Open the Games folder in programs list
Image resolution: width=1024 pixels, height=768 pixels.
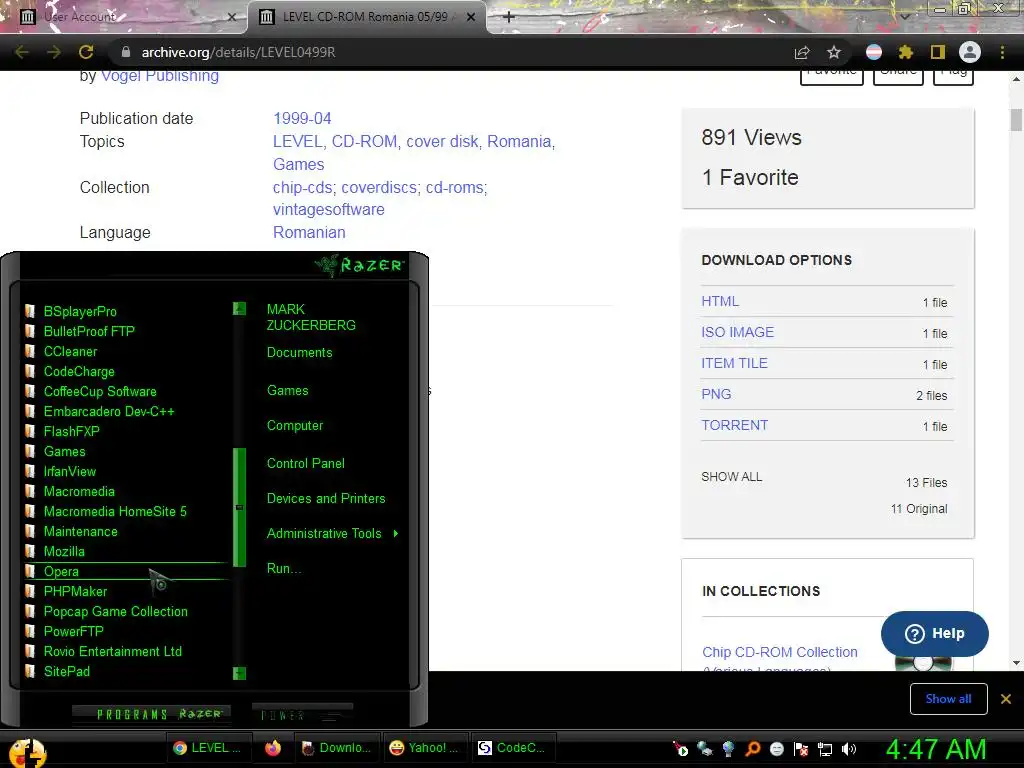click(65, 451)
